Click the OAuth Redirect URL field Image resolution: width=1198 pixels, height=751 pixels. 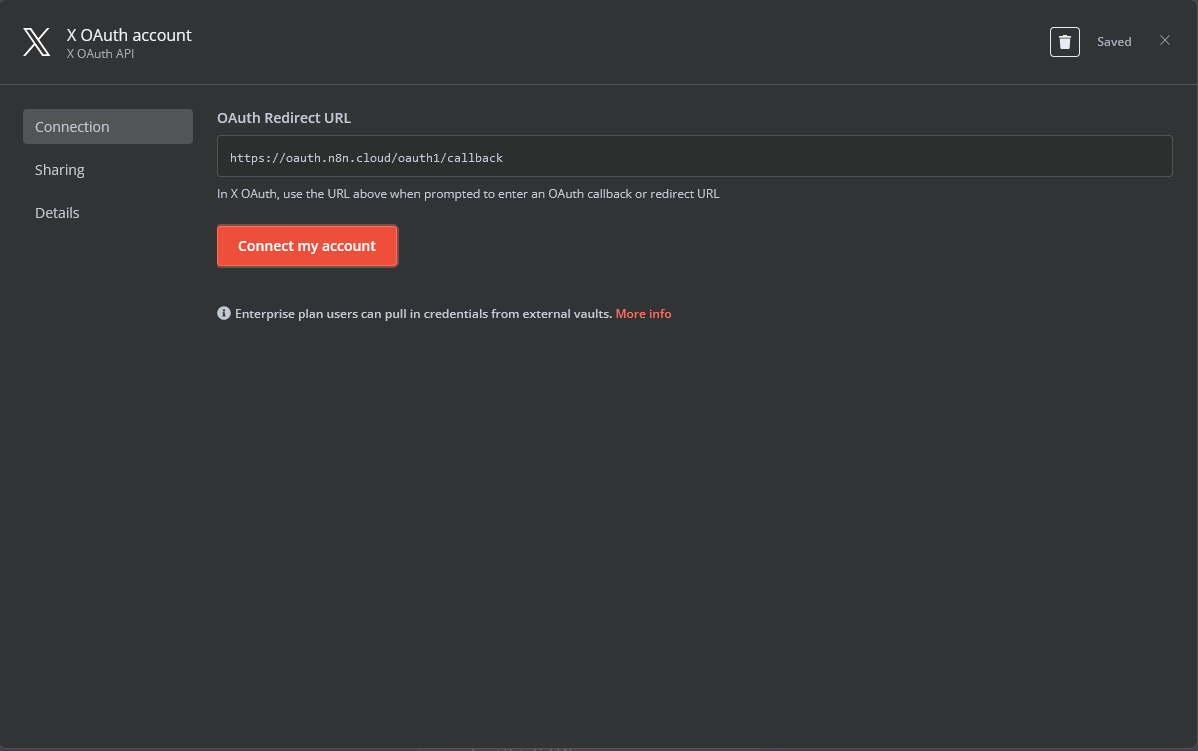pyautogui.click(x=694, y=156)
